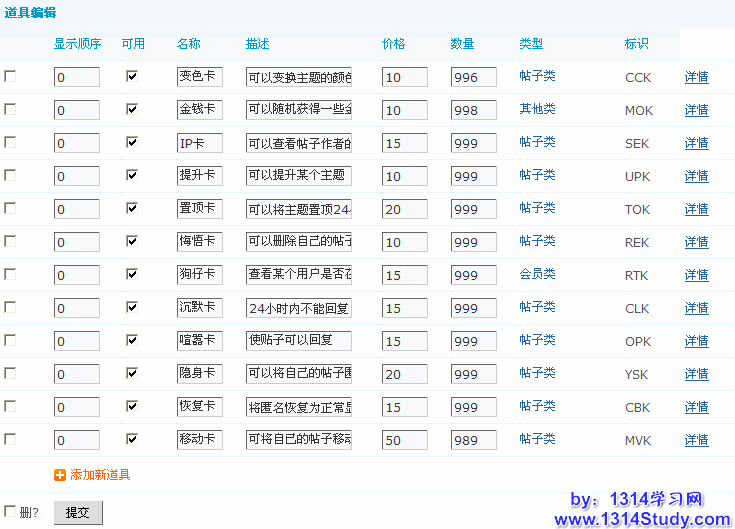The image size is (735, 529).
Task: Click the 帖子类 type for 隐身卡
Action: point(537,373)
